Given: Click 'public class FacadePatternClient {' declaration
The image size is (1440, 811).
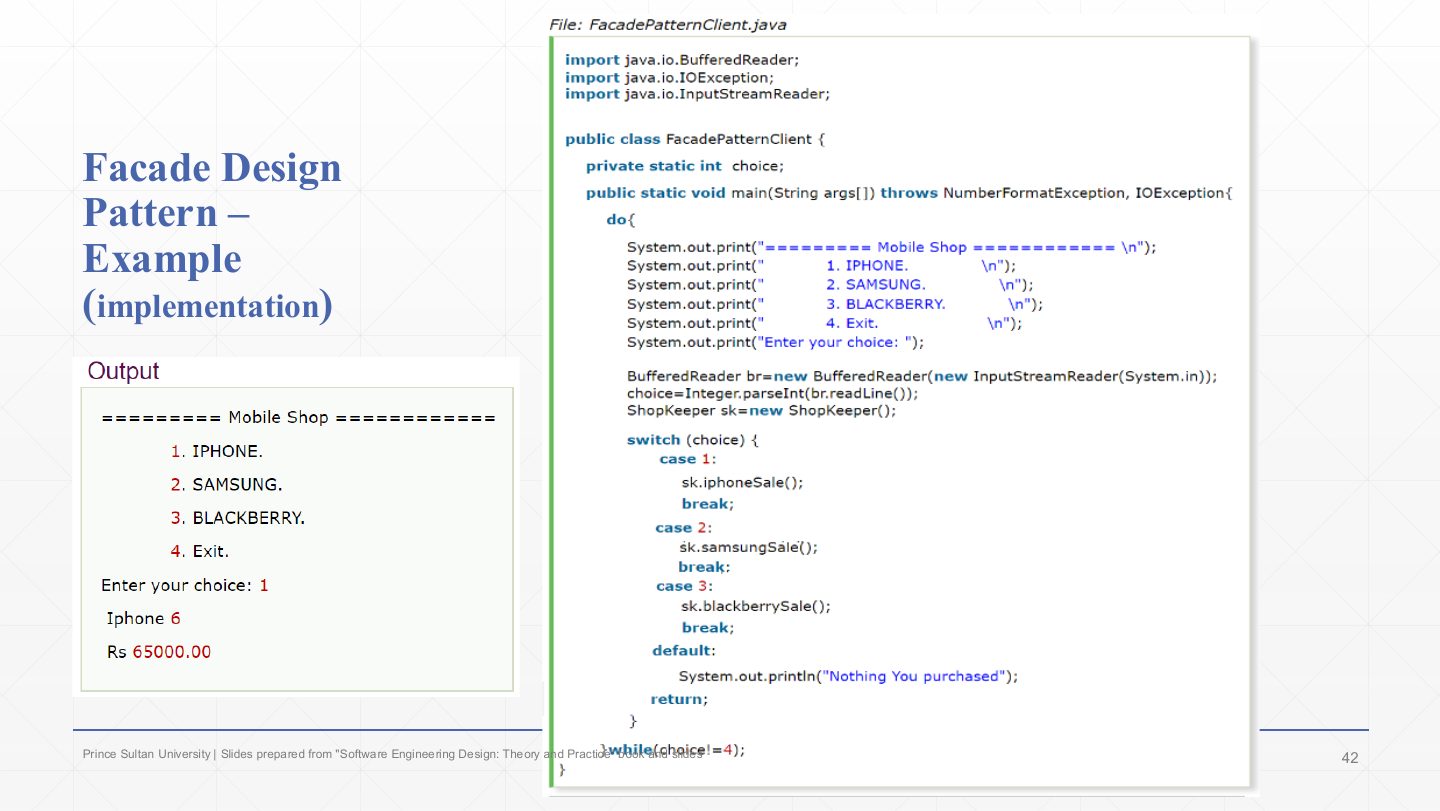Looking at the screenshot, I should point(694,139).
